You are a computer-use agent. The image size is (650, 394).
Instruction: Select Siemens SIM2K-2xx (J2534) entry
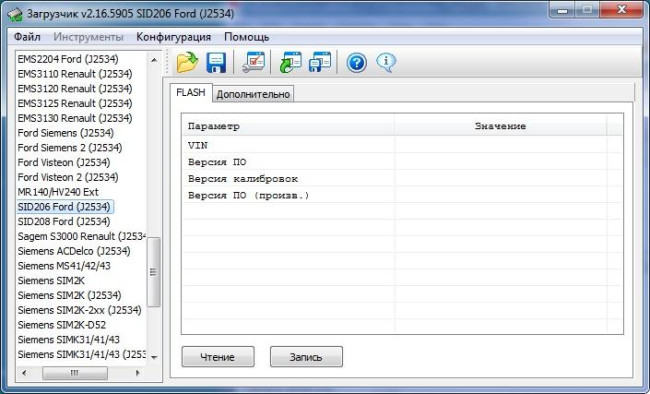tap(80, 310)
